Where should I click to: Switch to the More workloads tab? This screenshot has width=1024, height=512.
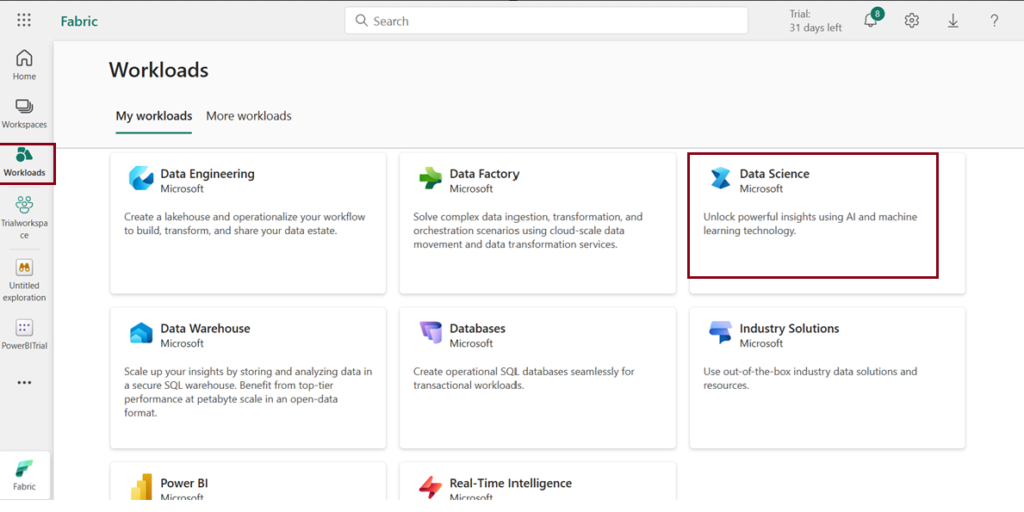[249, 116]
